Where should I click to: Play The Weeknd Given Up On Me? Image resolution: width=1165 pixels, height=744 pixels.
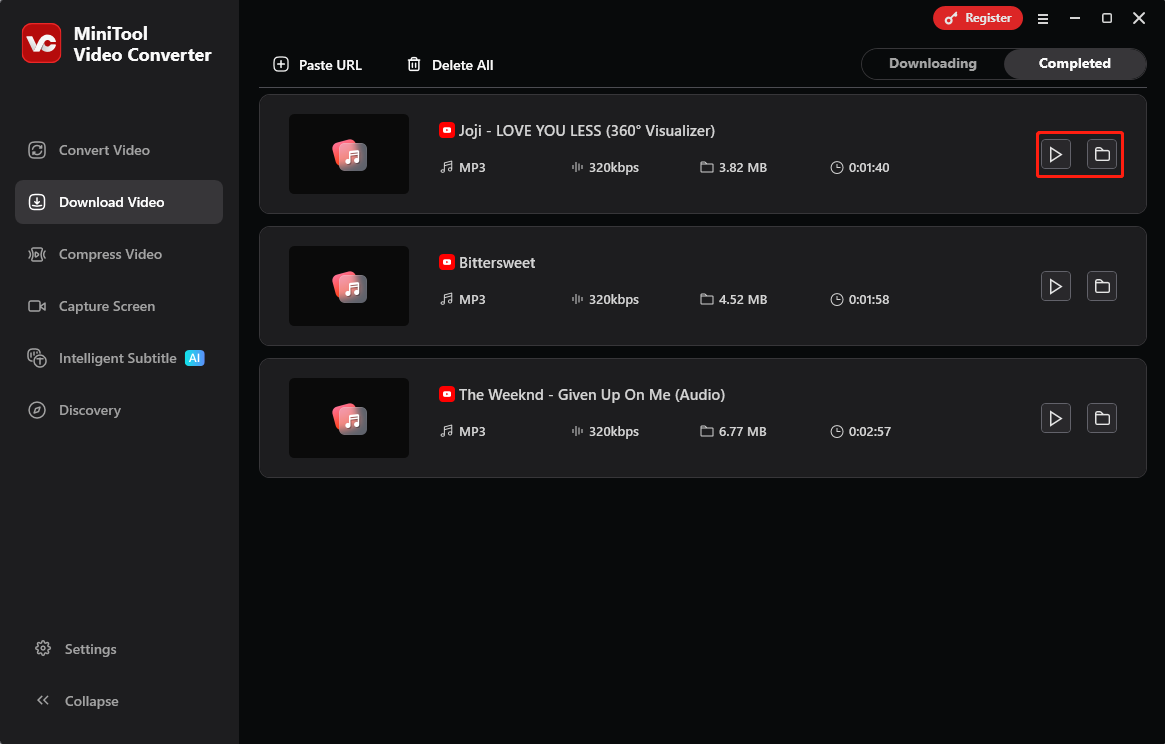[x=1056, y=418]
